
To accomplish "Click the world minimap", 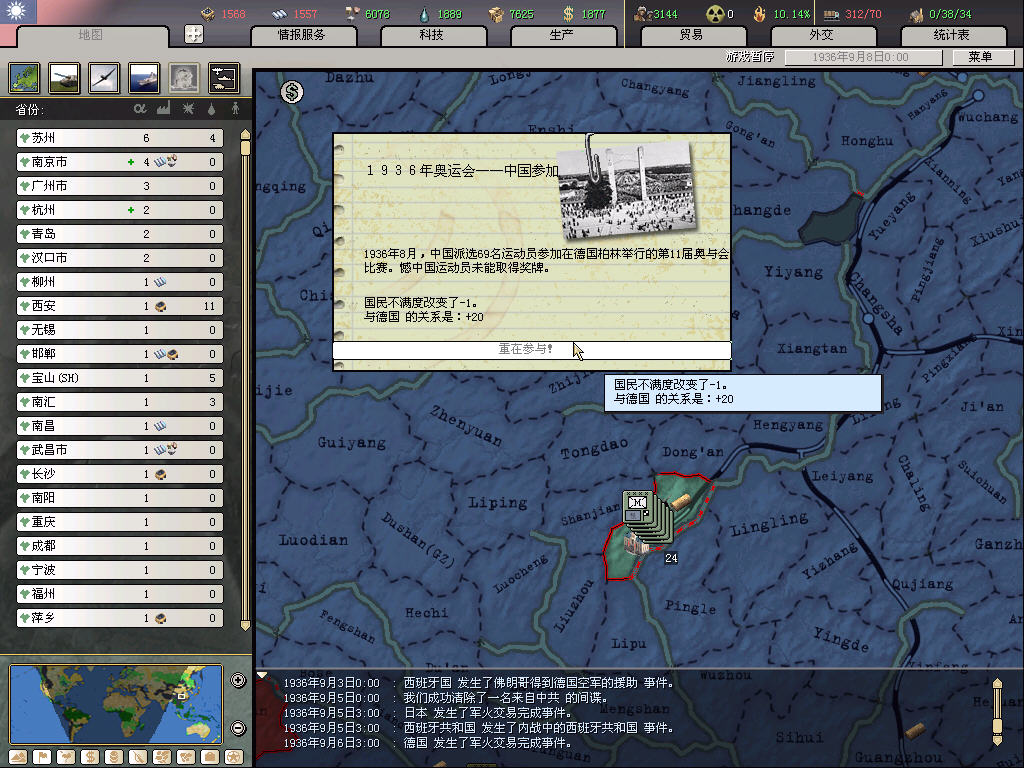I will tap(116, 704).
